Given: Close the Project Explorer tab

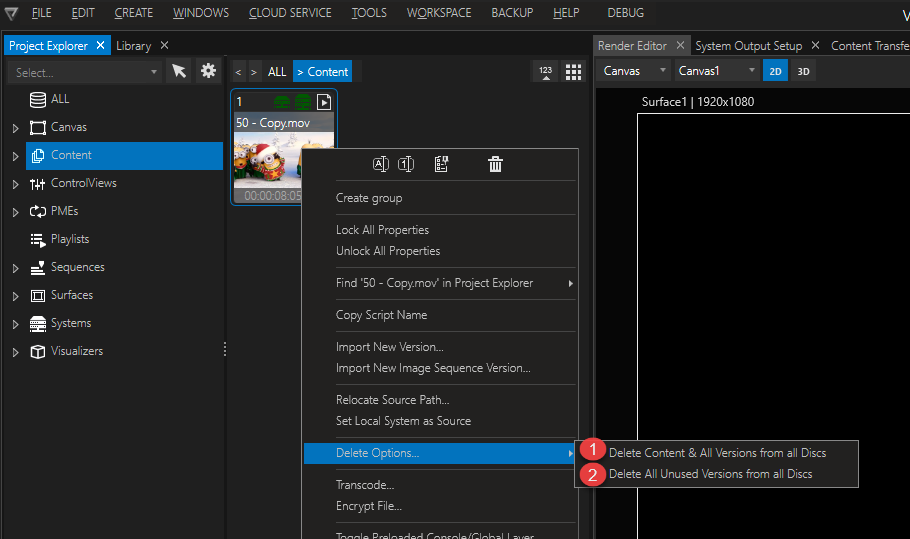Looking at the screenshot, I should 100,45.
